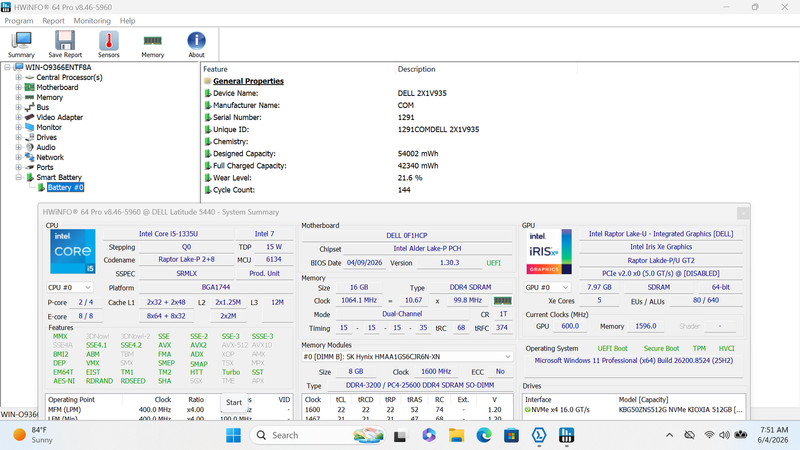Expand the Bus tree node
Screen dimensions: 800x450
click(18, 107)
